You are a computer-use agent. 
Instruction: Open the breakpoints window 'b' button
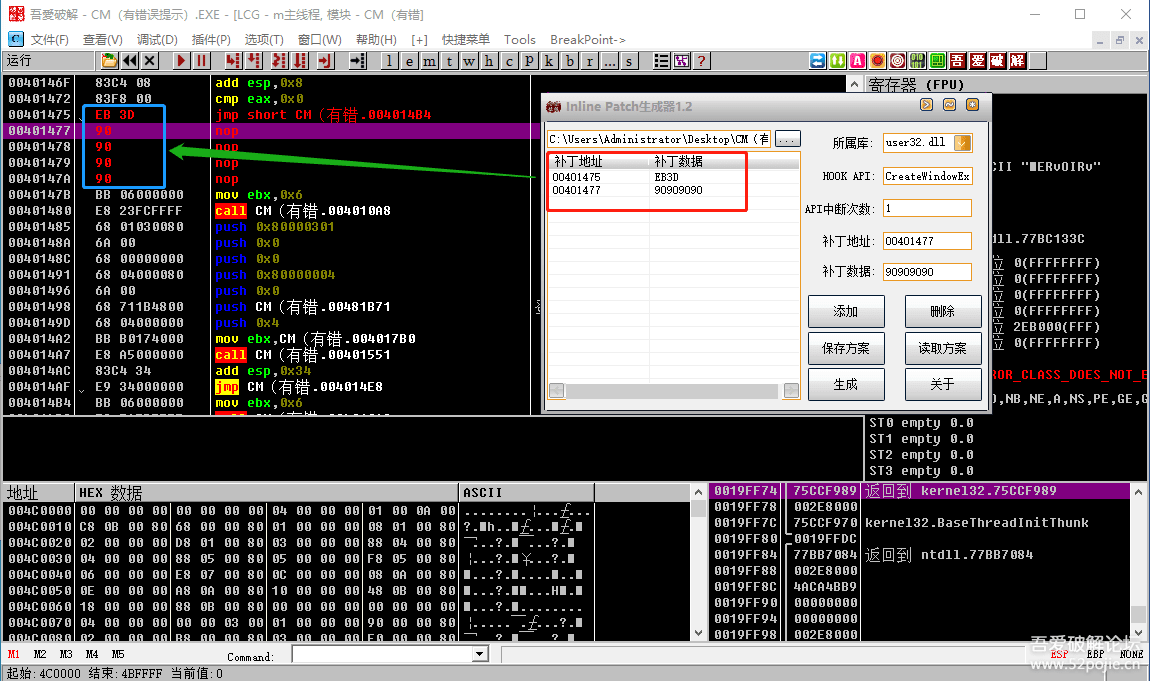tap(570, 61)
